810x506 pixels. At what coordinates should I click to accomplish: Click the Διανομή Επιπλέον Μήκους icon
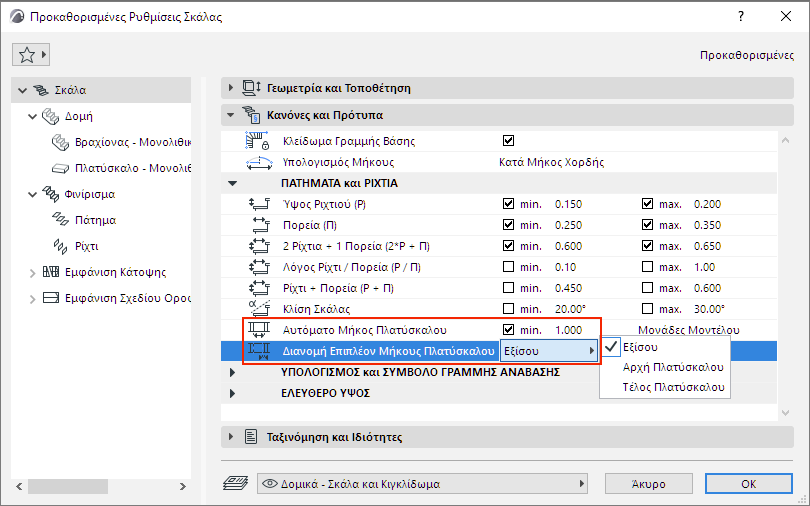click(259, 351)
